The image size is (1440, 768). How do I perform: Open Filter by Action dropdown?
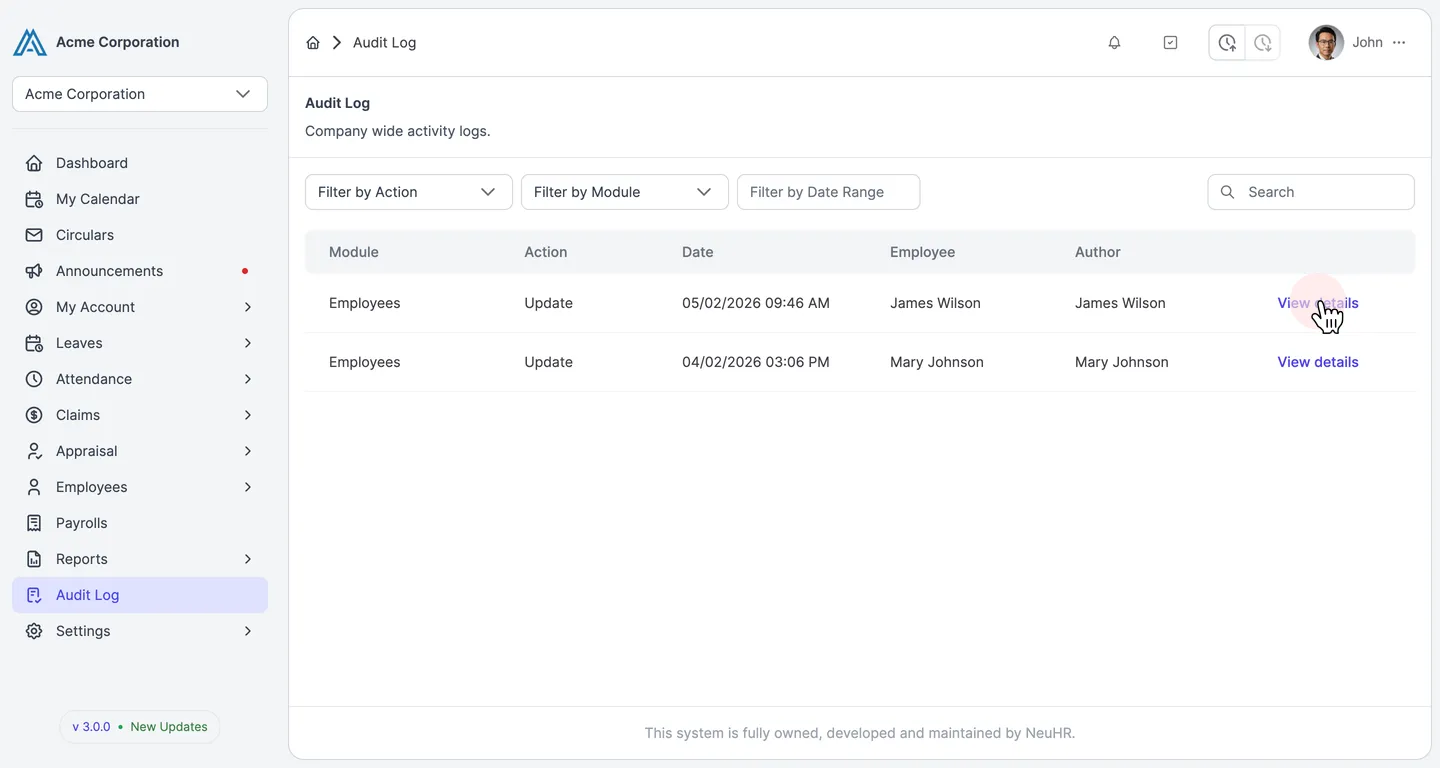coord(409,192)
